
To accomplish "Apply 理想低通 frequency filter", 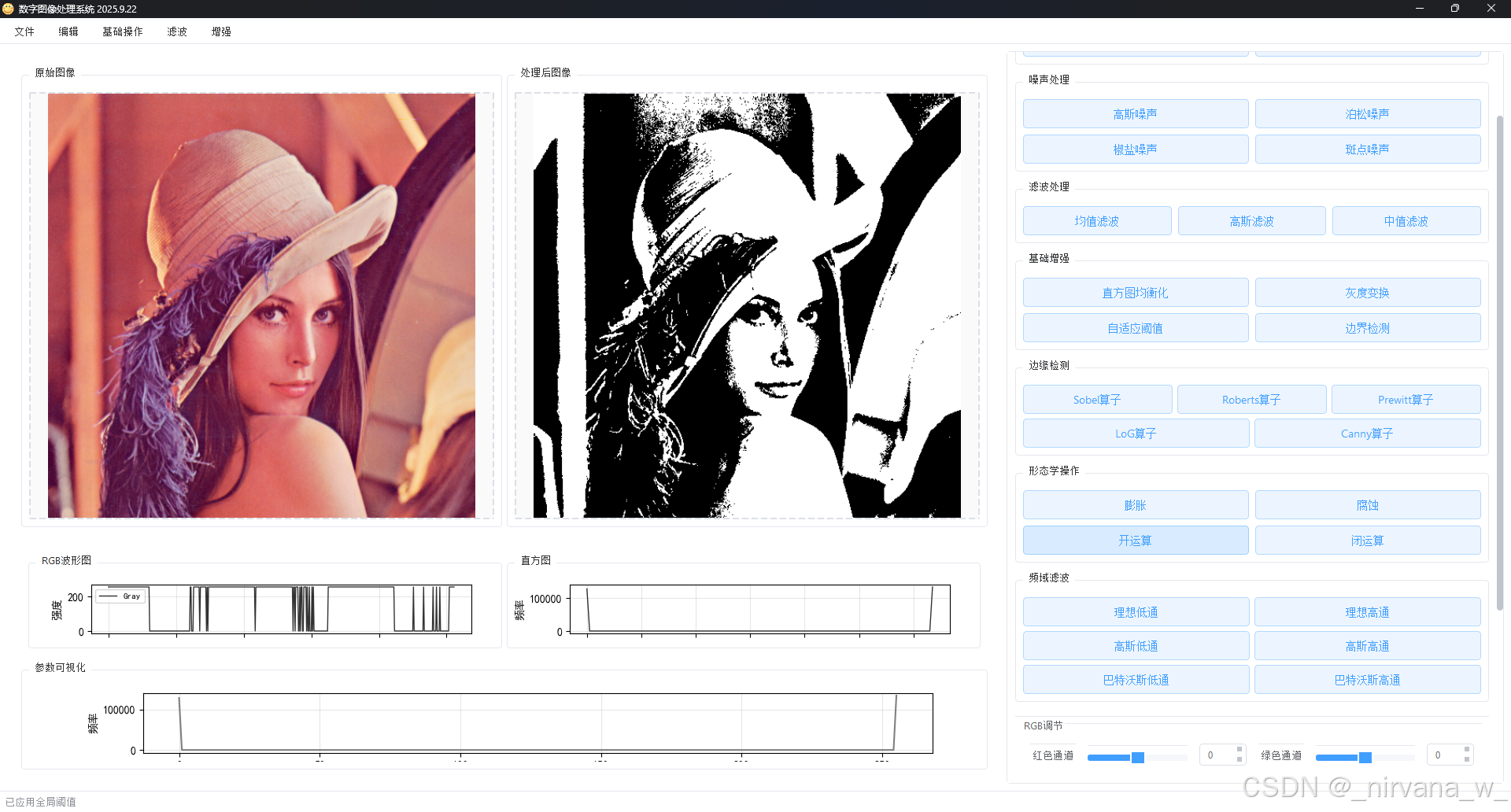I will coord(1136,612).
